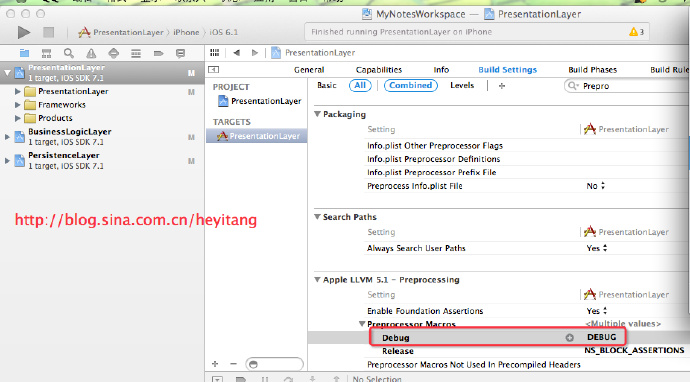Collapse the Packaging section

317,114
